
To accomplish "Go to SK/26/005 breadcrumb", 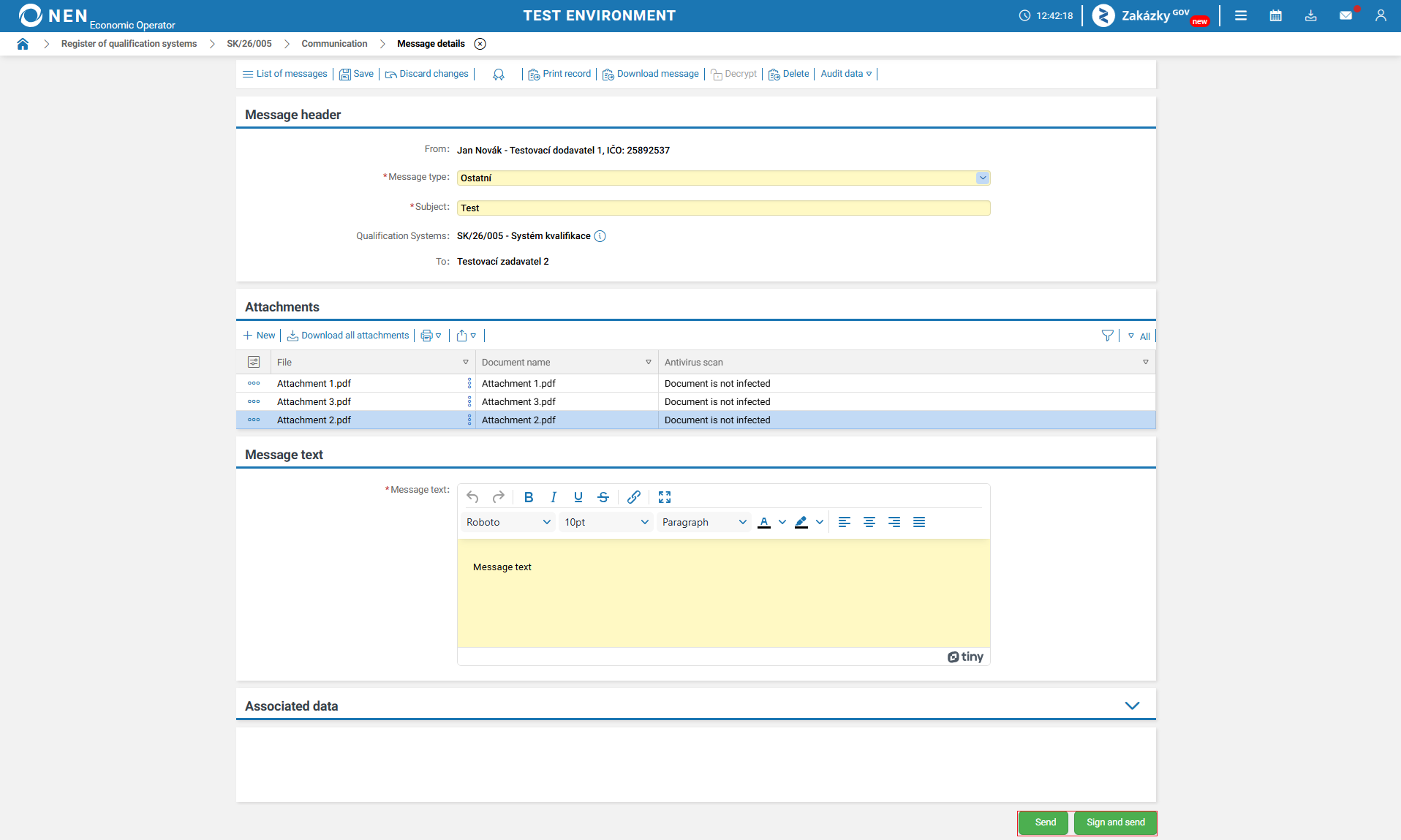I will click(x=249, y=44).
